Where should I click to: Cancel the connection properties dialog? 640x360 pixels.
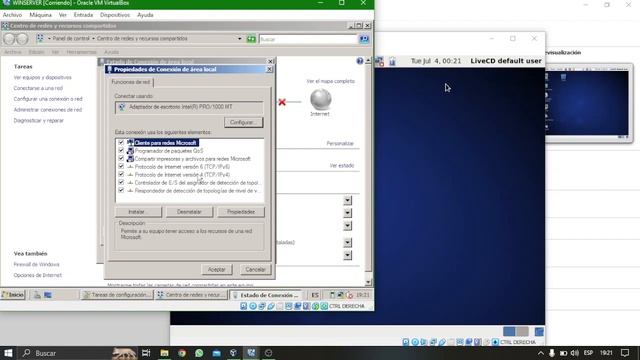[x=255, y=269]
